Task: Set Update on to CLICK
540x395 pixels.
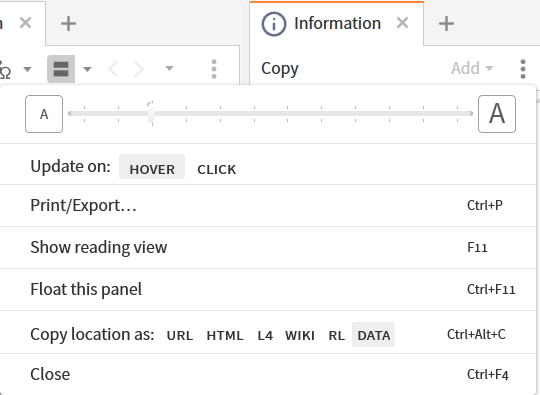Action: pyautogui.click(x=217, y=169)
